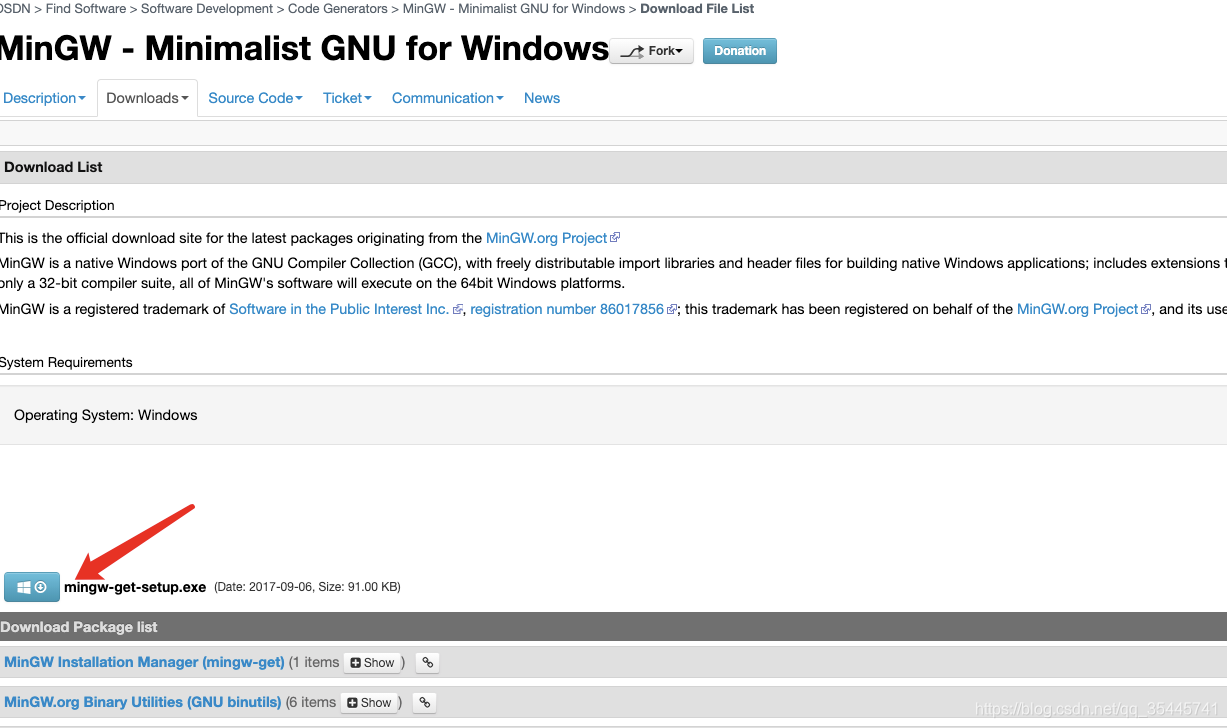Click MinGW Installation Manager (mingw-get) link
1227x728 pixels.
pos(144,662)
